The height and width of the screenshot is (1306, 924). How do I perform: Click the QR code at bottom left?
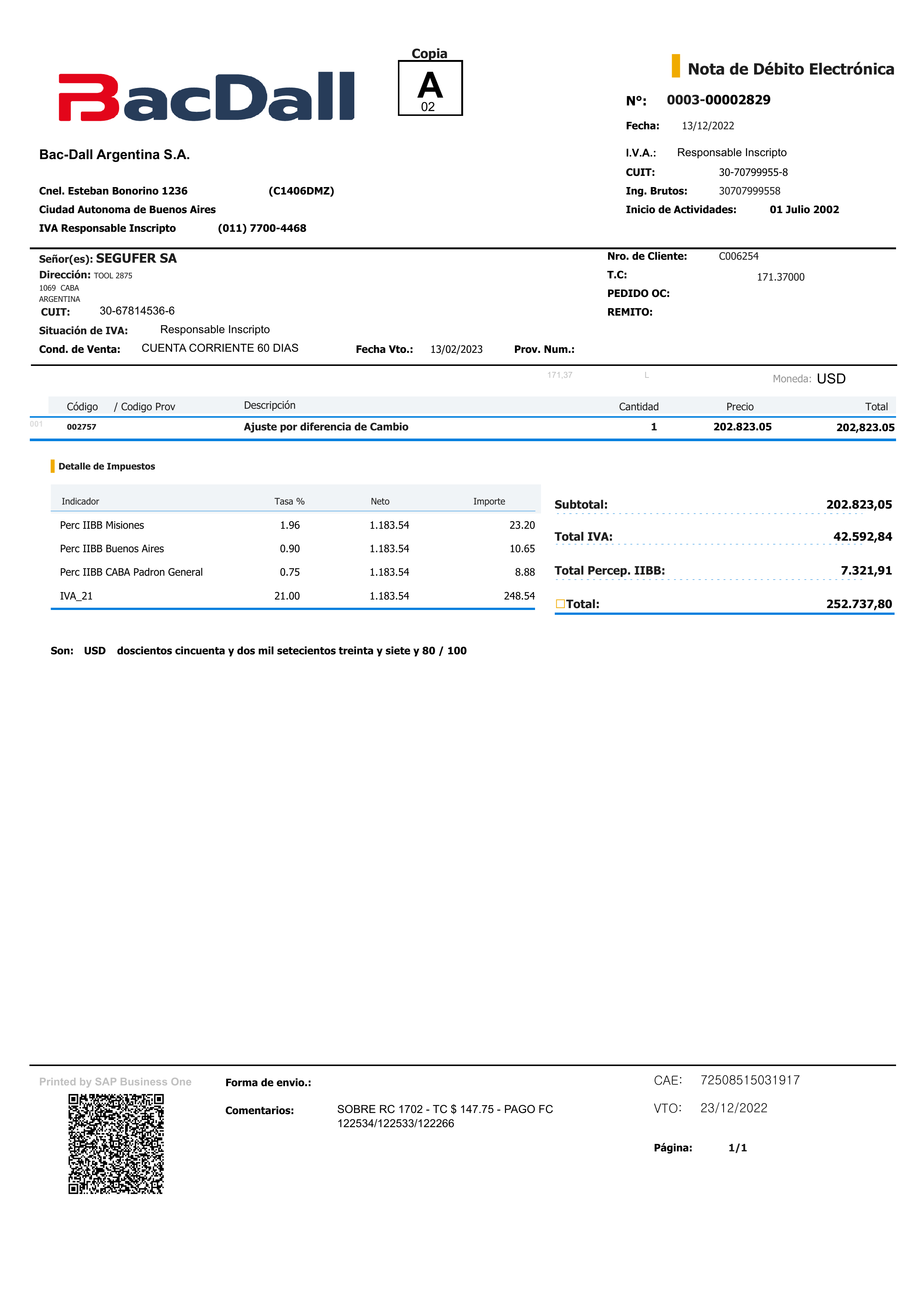[x=116, y=1143]
